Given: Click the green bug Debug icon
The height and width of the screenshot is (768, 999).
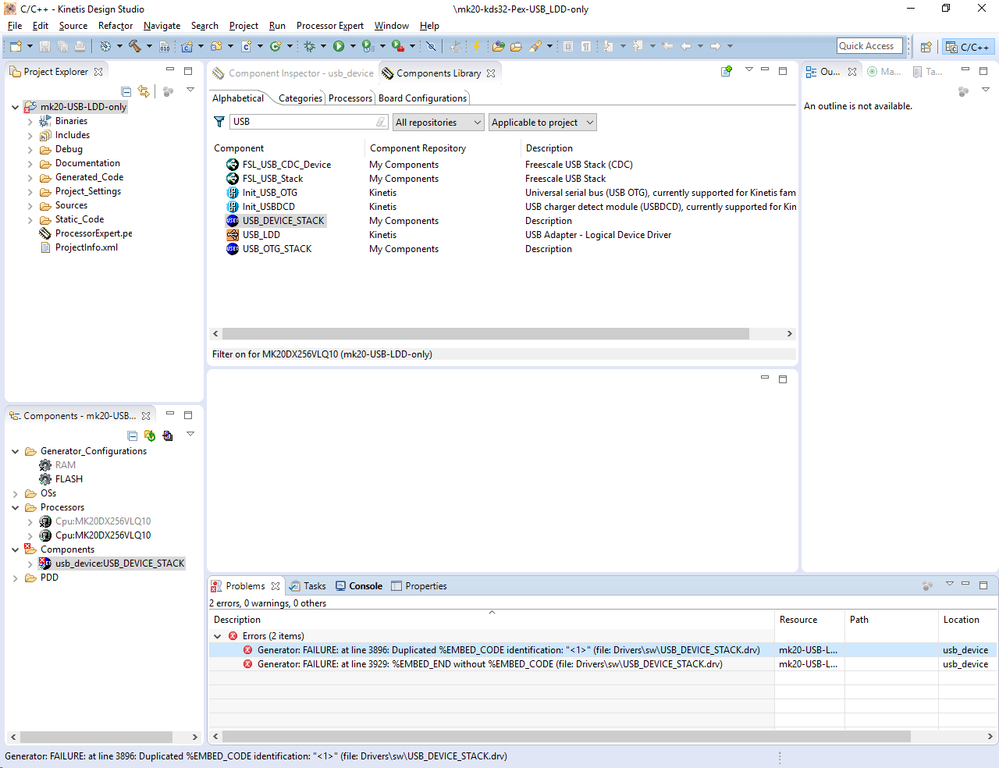Looking at the screenshot, I should pos(310,46).
